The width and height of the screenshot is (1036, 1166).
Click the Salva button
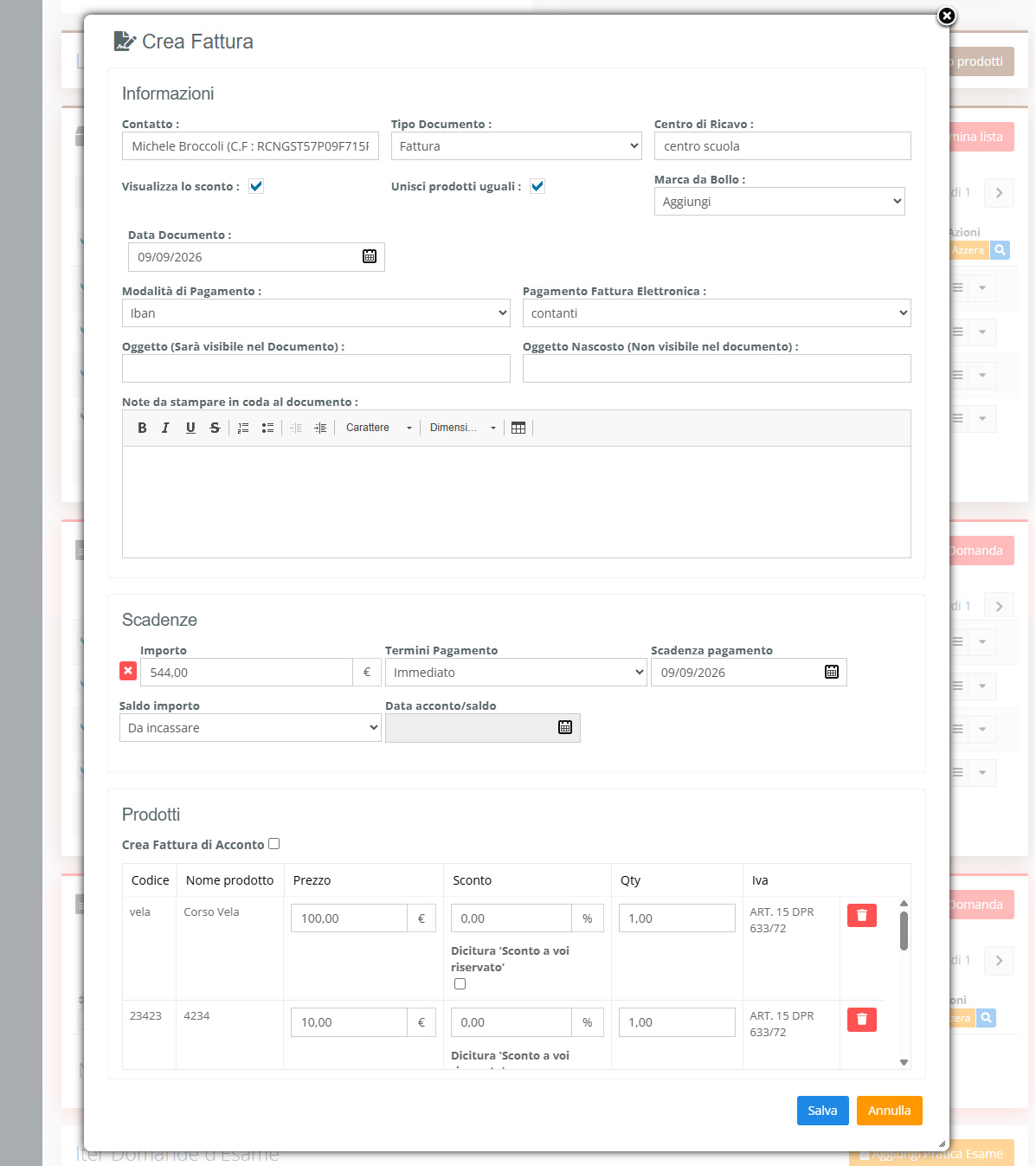[823, 1111]
